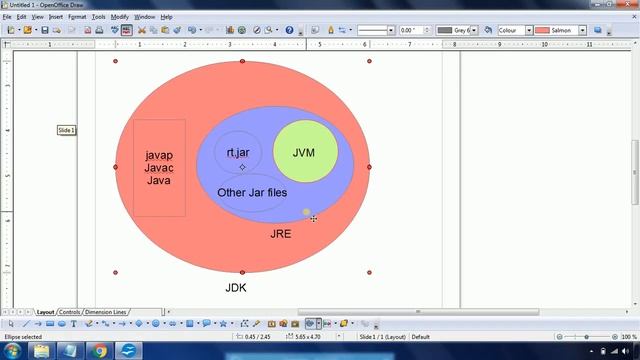The height and width of the screenshot is (360, 640).
Task: Expand the Open file dropdown arrow
Action: [x=36, y=30]
